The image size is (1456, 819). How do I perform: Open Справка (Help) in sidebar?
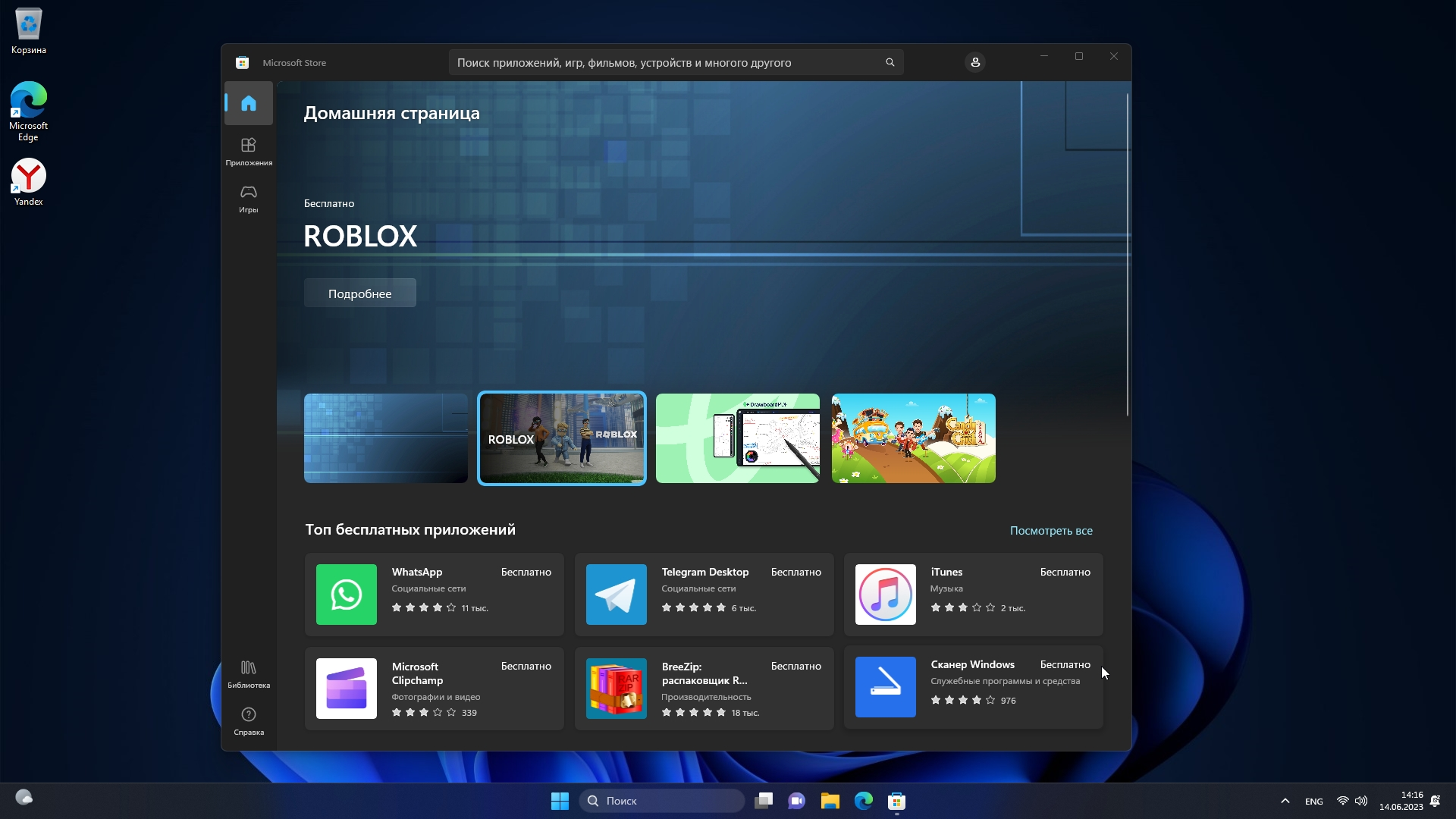click(248, 720)
